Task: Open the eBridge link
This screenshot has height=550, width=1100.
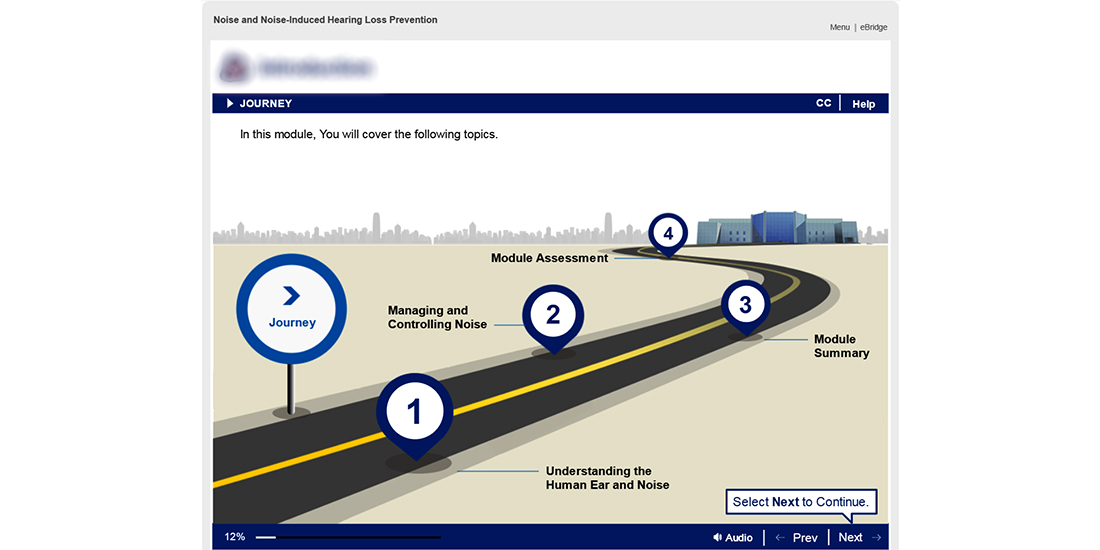Action: (873, 27)
